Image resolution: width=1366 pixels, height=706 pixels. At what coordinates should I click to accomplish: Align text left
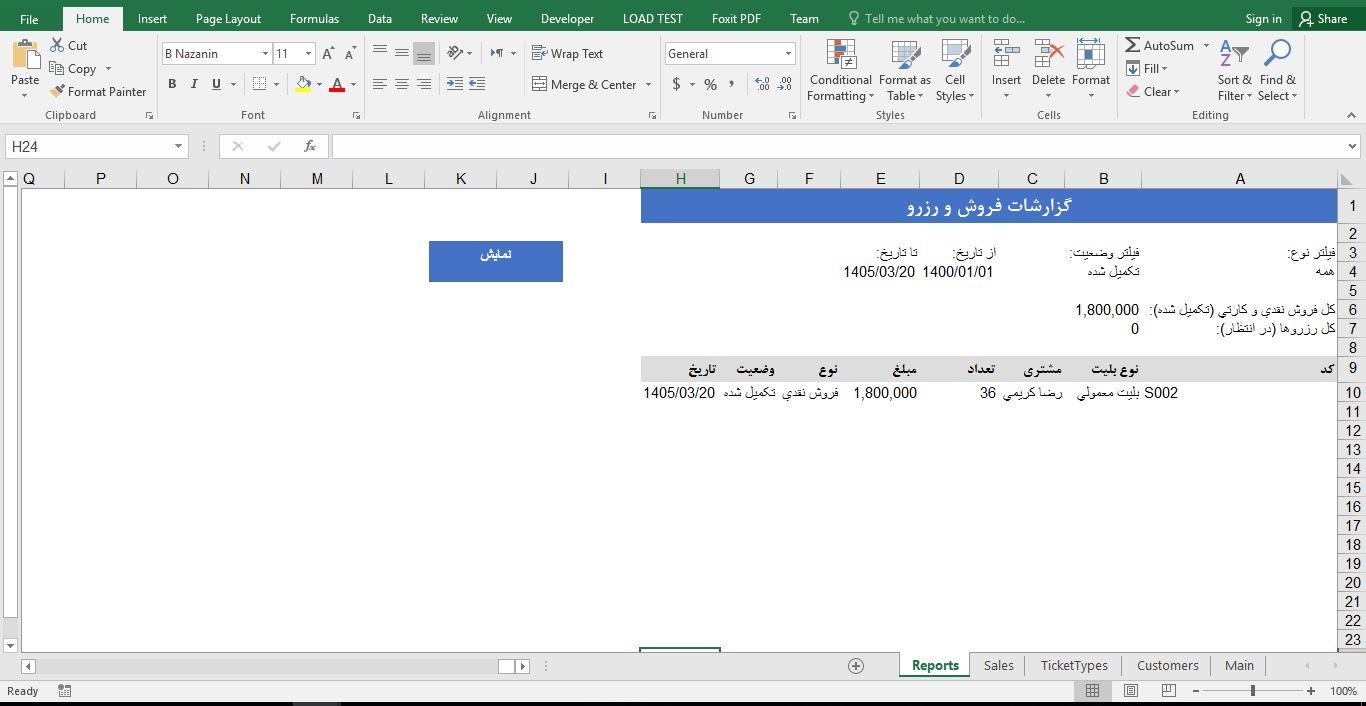[x=380, y=84]
